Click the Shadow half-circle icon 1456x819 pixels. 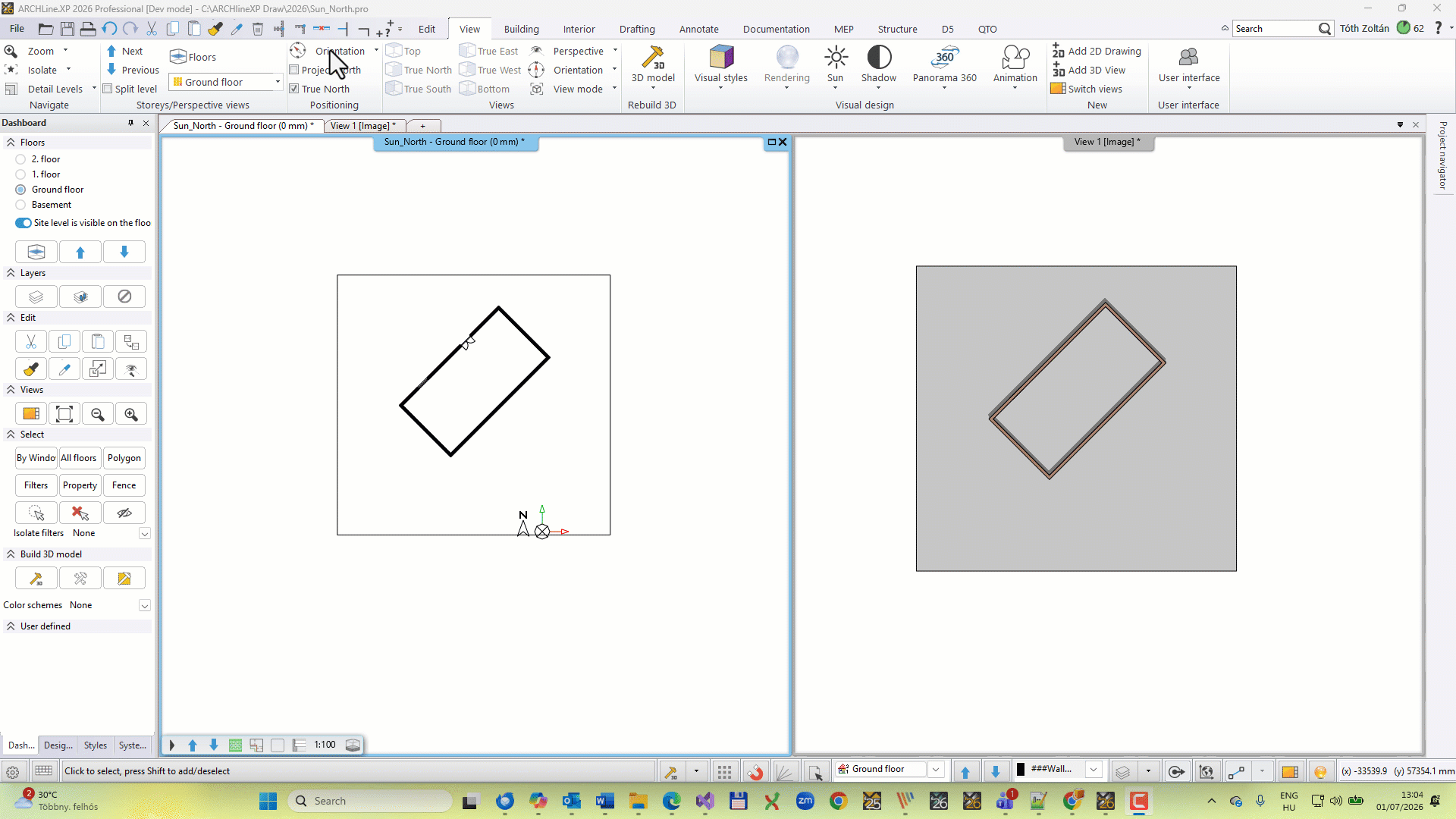(x=879, y=57)
